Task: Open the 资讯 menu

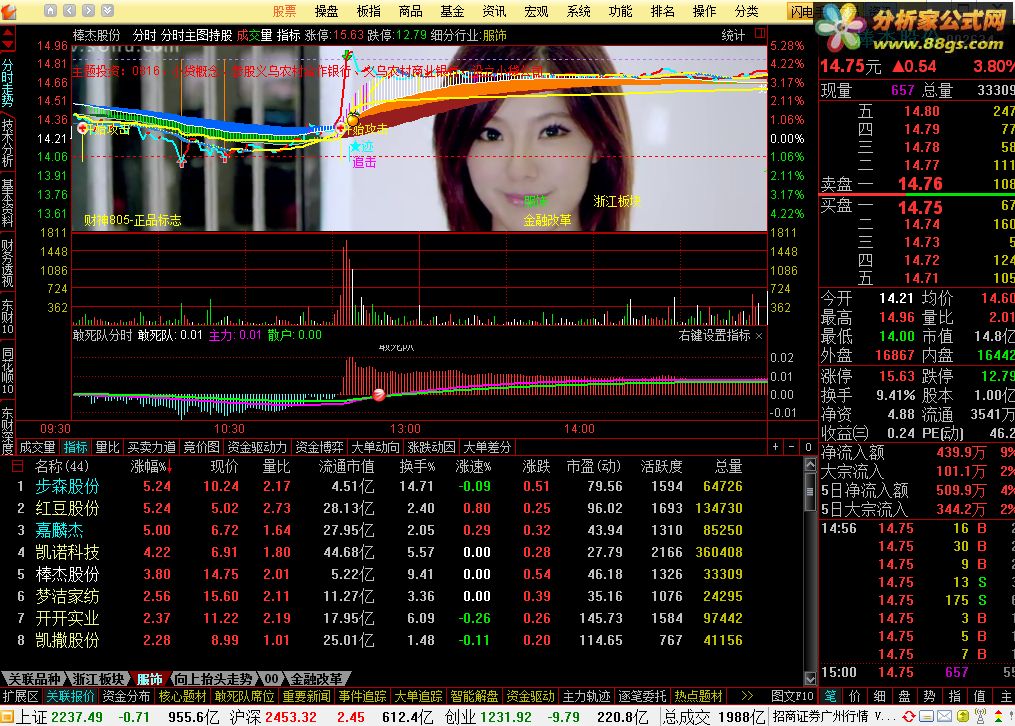Action: [494, 11]
